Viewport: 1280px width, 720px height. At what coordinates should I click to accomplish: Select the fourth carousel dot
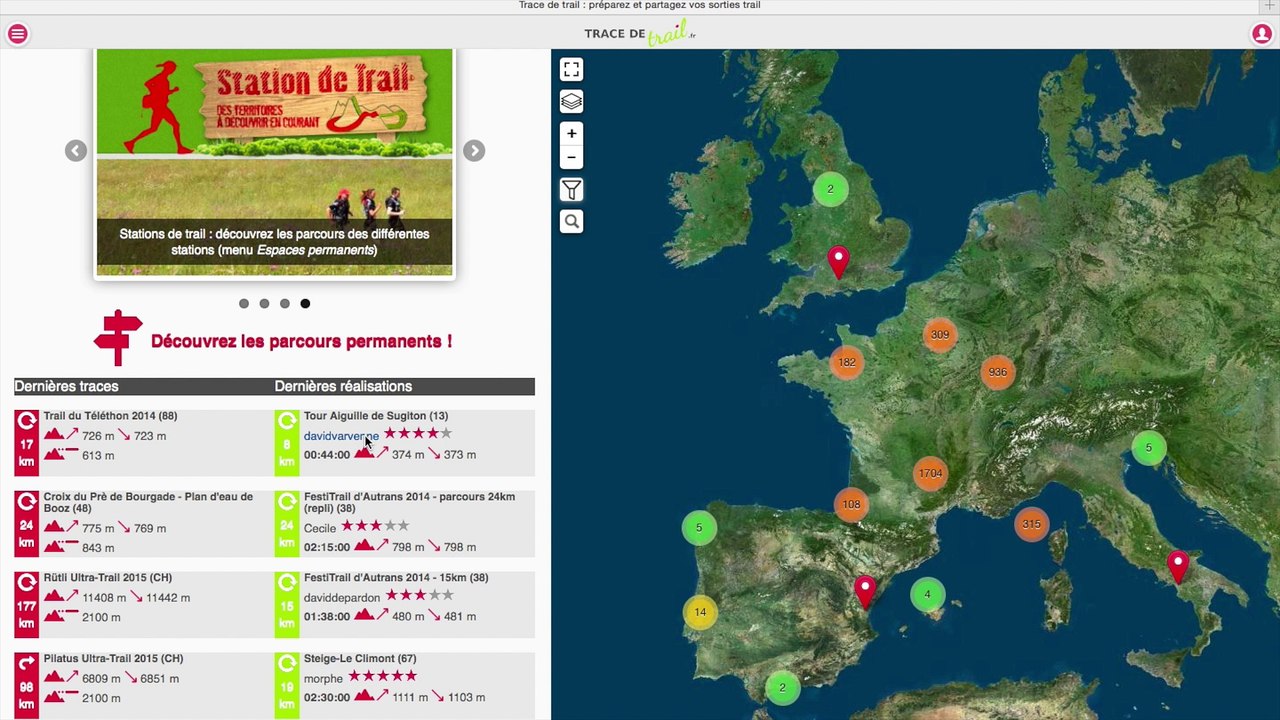(x=305, y=303)
